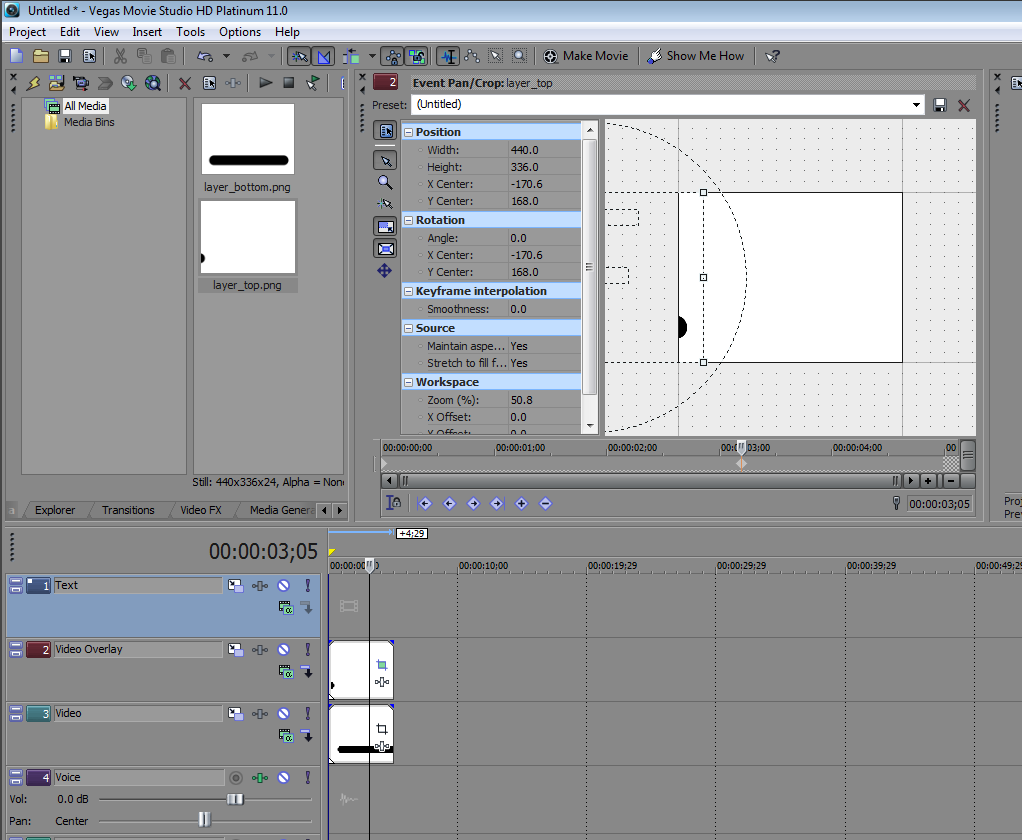The image size is (1022, 840).
Task: Select the Zoom Edit tool in Pan/Crop
Action: point(385,183)
